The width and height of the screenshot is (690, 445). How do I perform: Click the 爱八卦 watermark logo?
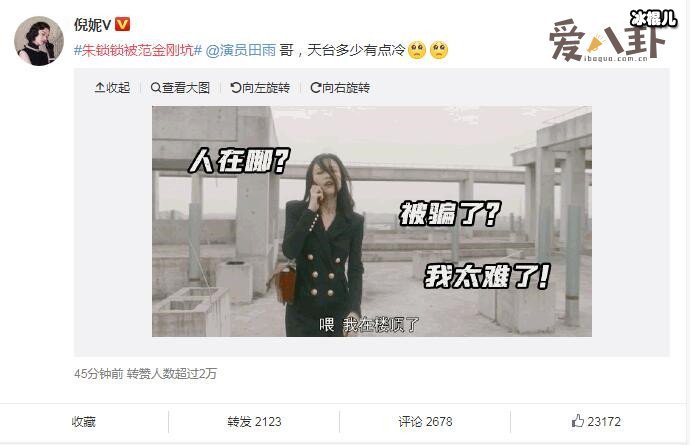613,37
